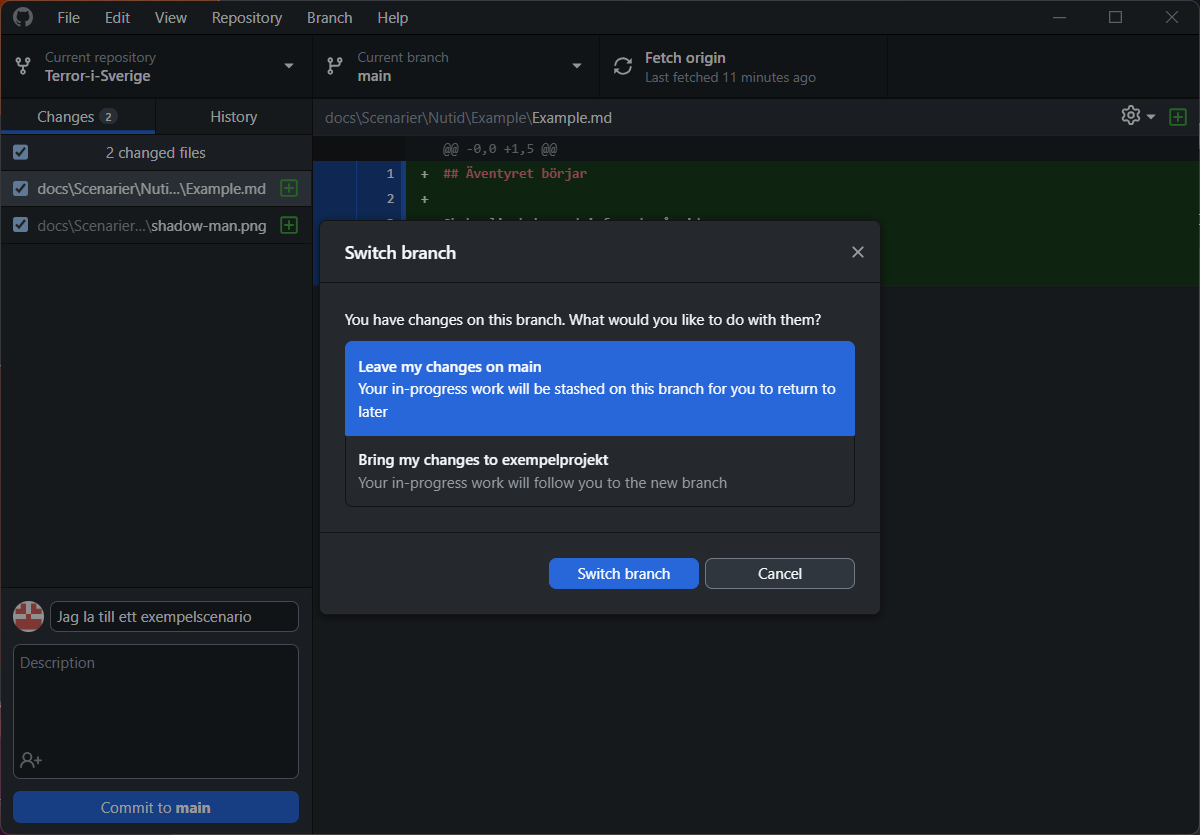This screenshot has width=1200, height=835.
Task: Click the Fetch origin sync icon
Action: point(623,66)
